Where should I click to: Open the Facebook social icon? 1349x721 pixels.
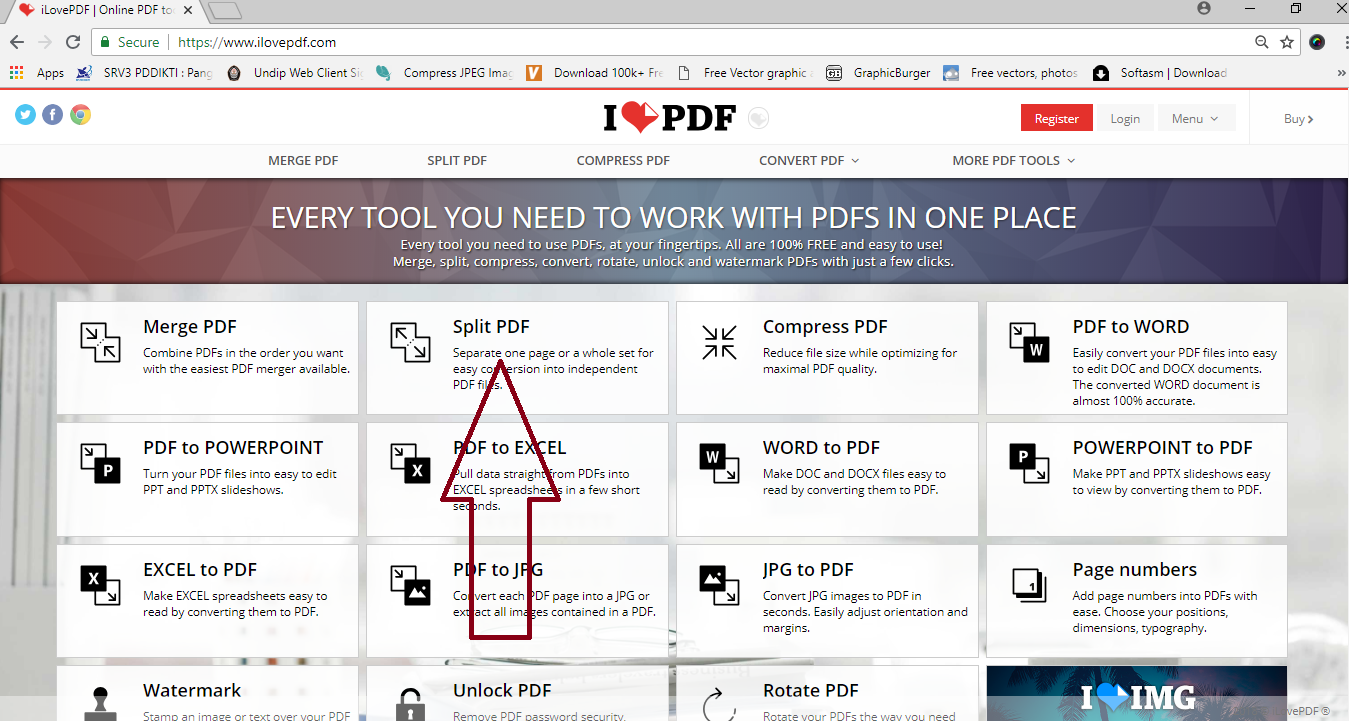53,115
